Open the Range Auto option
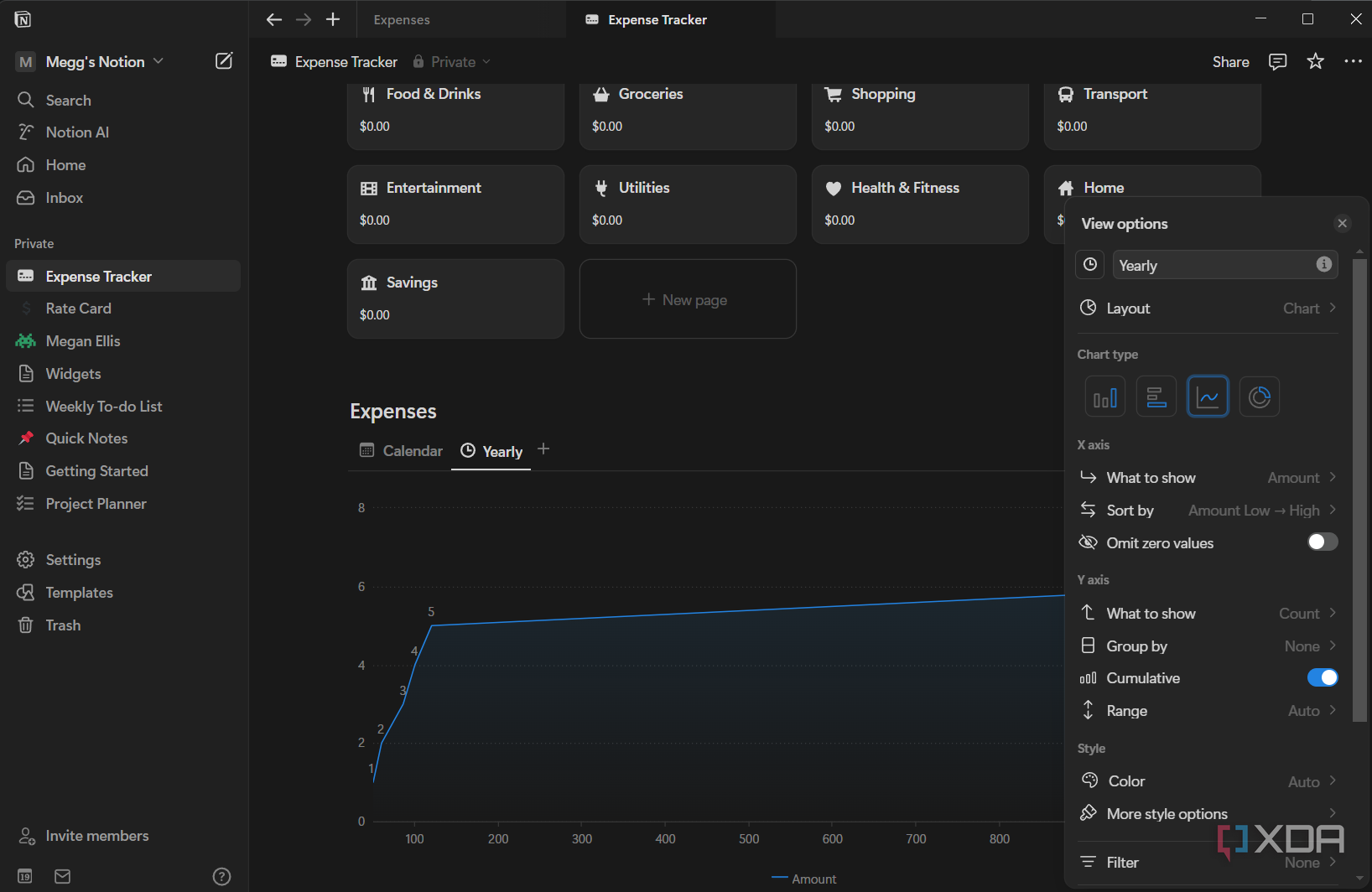Screen dimensions: 1372x892 [x=1208, y=711]
